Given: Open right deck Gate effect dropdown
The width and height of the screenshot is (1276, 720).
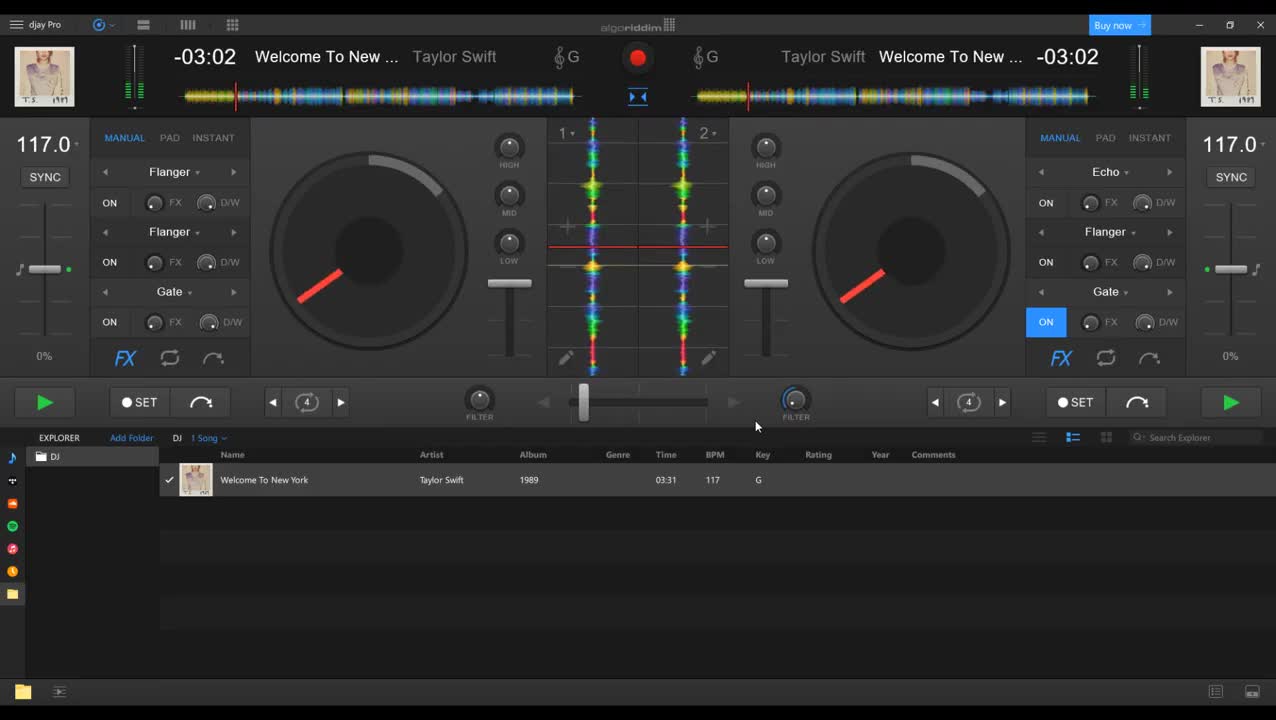Looking at the screenshot, I should pyautogui.click(x=1110, y=292).
